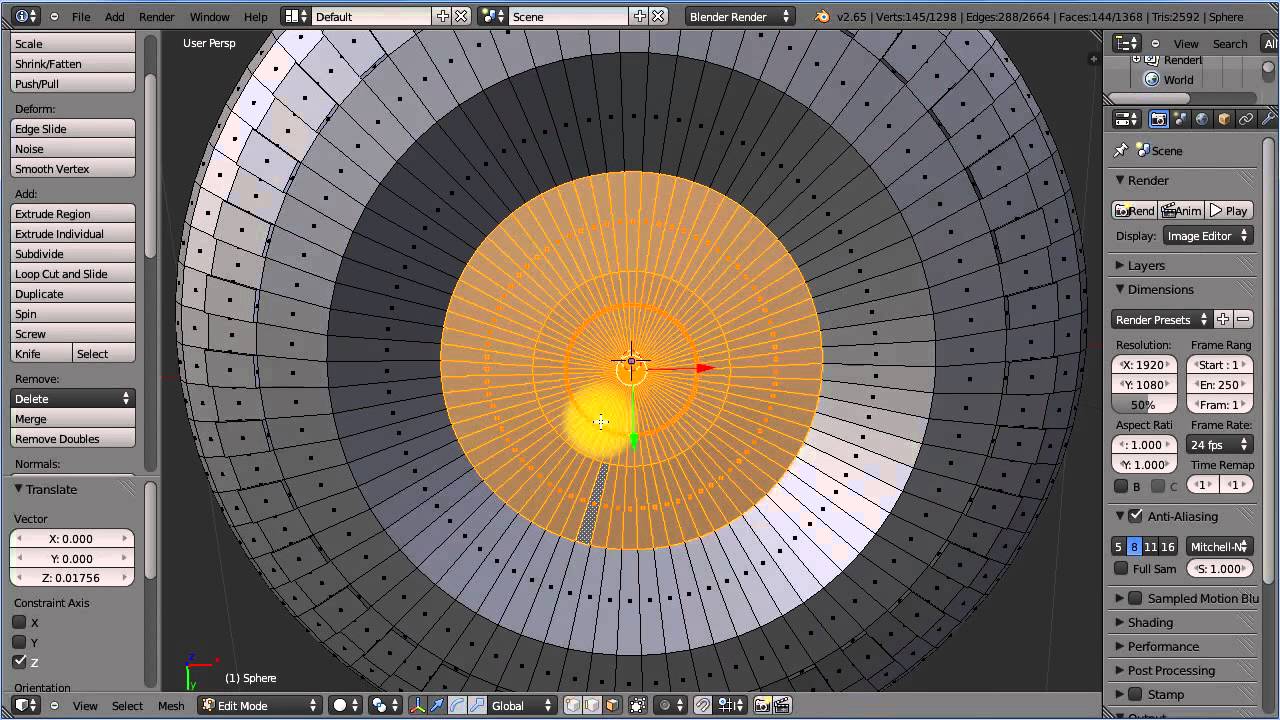Switch to face select mode

[x=612, y=705]
